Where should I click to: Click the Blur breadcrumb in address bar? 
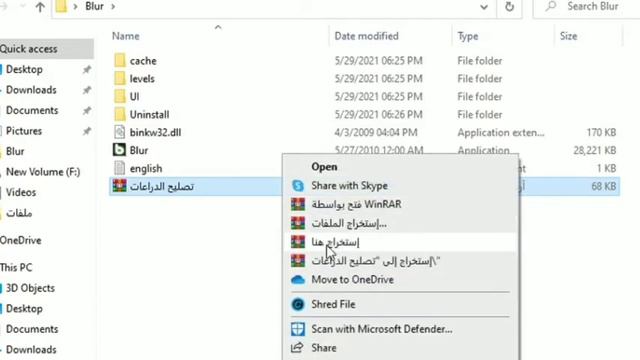94,7
